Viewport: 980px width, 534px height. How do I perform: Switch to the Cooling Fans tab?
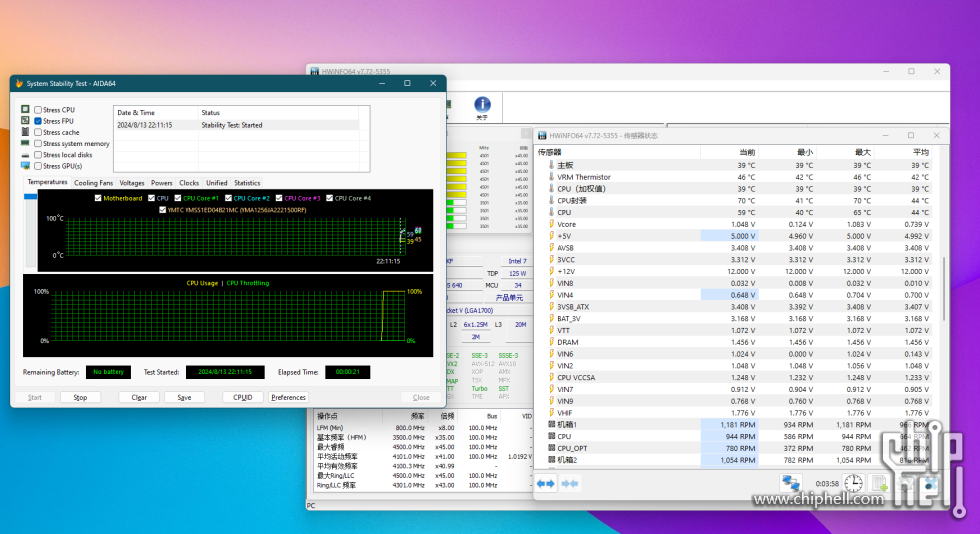(93, 183)
